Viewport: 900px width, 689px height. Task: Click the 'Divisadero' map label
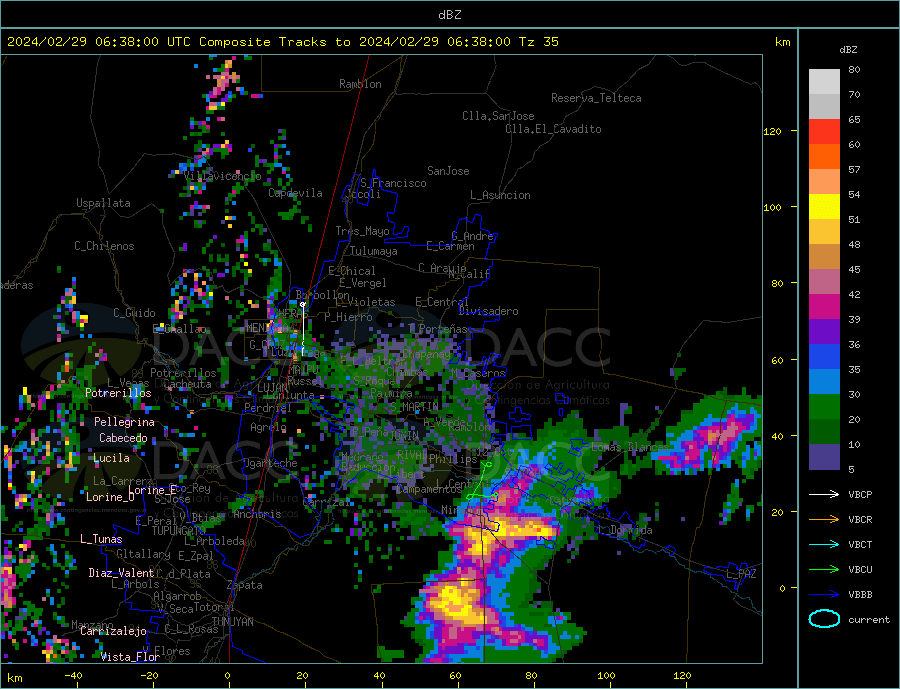[488, 311]
